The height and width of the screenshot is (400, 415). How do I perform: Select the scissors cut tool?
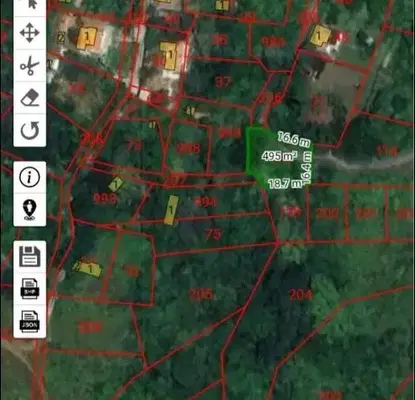[x=30, y=65]
